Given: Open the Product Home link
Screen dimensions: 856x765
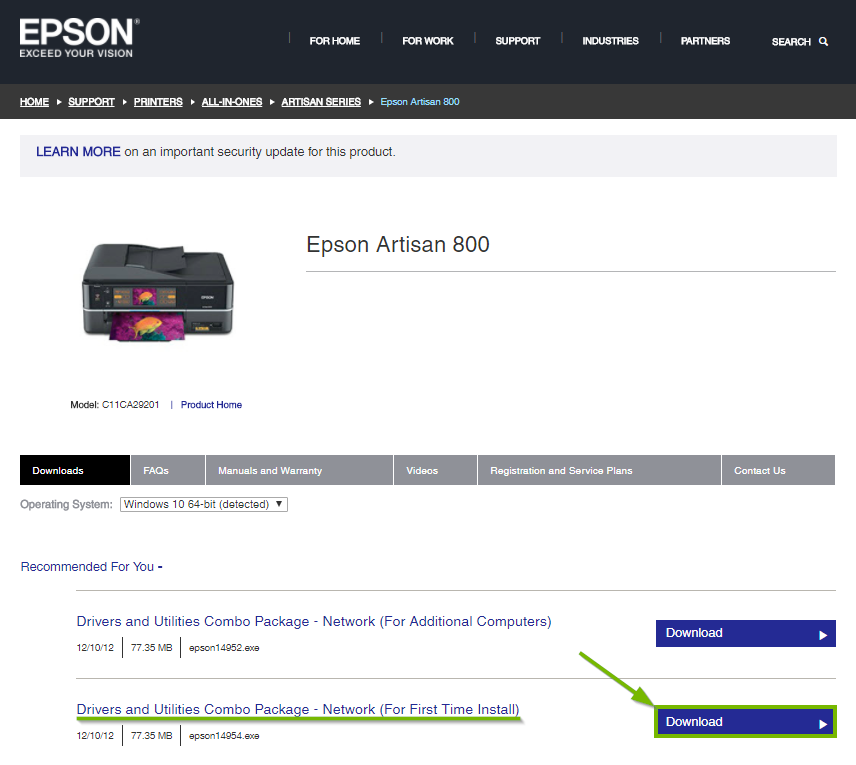Looking at the screenshot, I should coord(211,405).
